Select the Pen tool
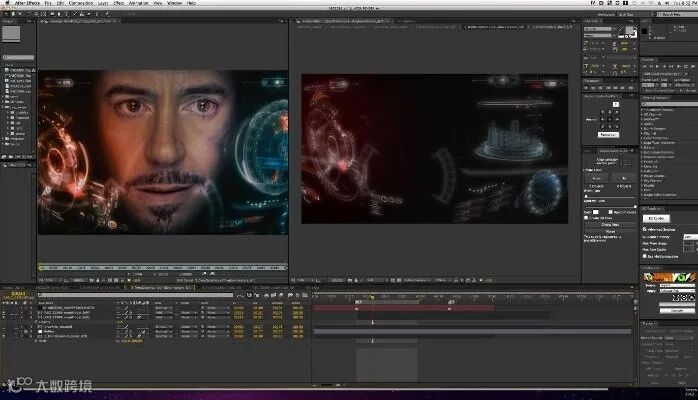This screenshot has width=698, height=400. pos(59,14)
